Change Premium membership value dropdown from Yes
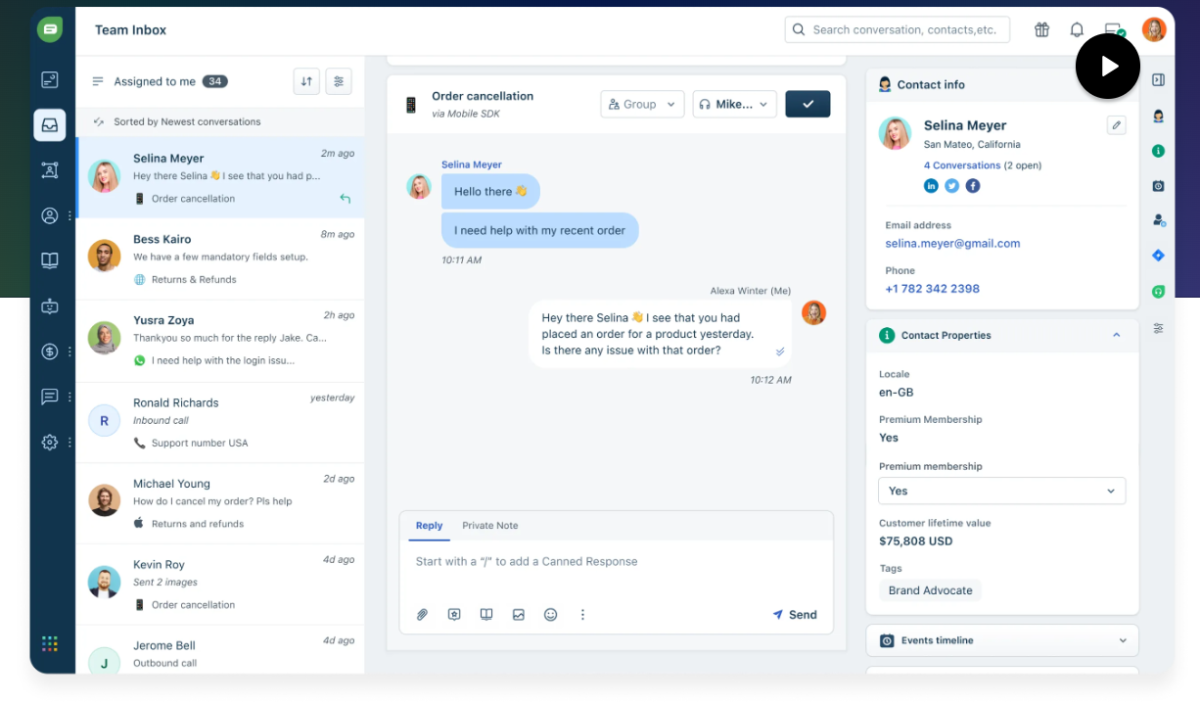The image size is (1200, 704). coord(1002,490)
